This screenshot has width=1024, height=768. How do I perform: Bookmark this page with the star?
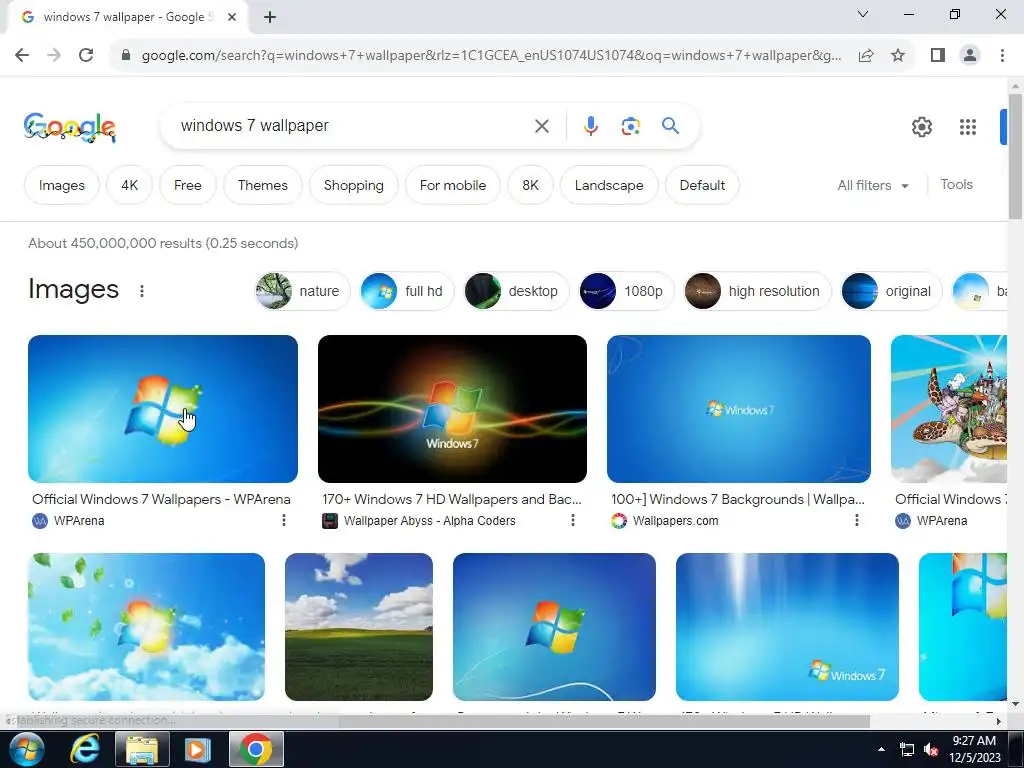pyautogui.click(x=898, y=55)
